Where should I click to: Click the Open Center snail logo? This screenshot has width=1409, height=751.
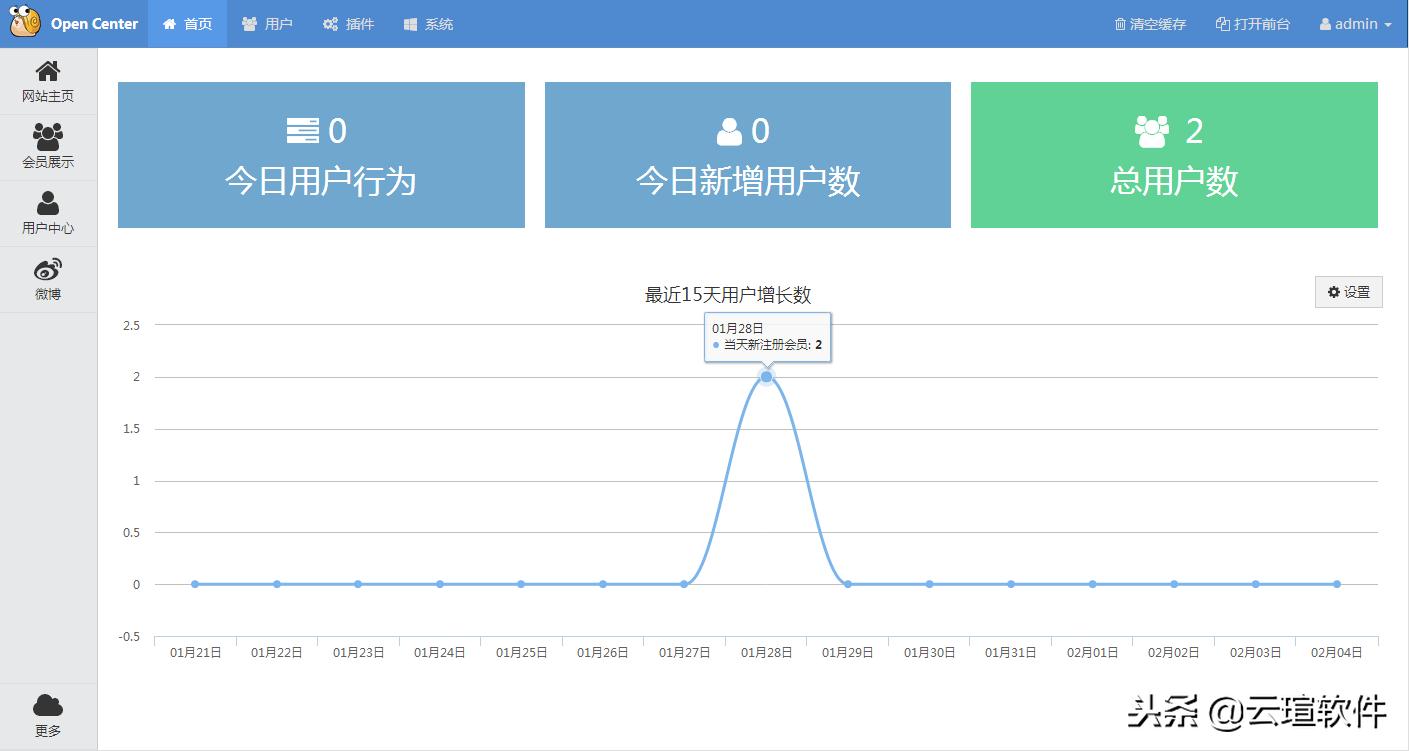point(26,21)
